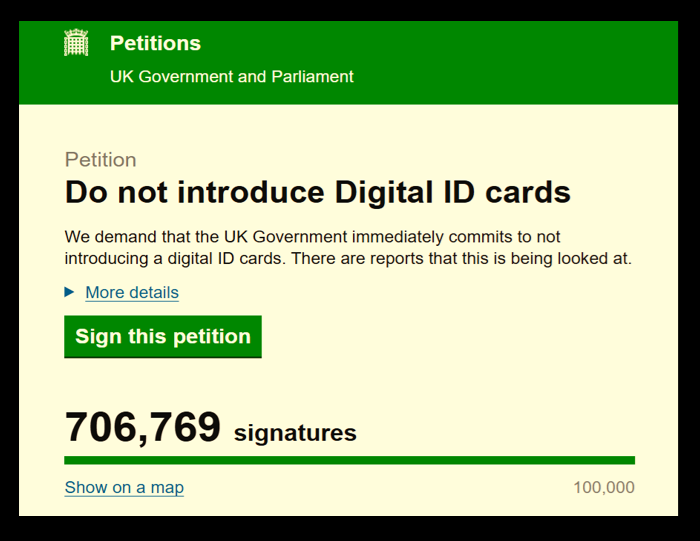Click the word signatures beside the count
This screenshot has height=541, width=700.
tap(295, 433)
